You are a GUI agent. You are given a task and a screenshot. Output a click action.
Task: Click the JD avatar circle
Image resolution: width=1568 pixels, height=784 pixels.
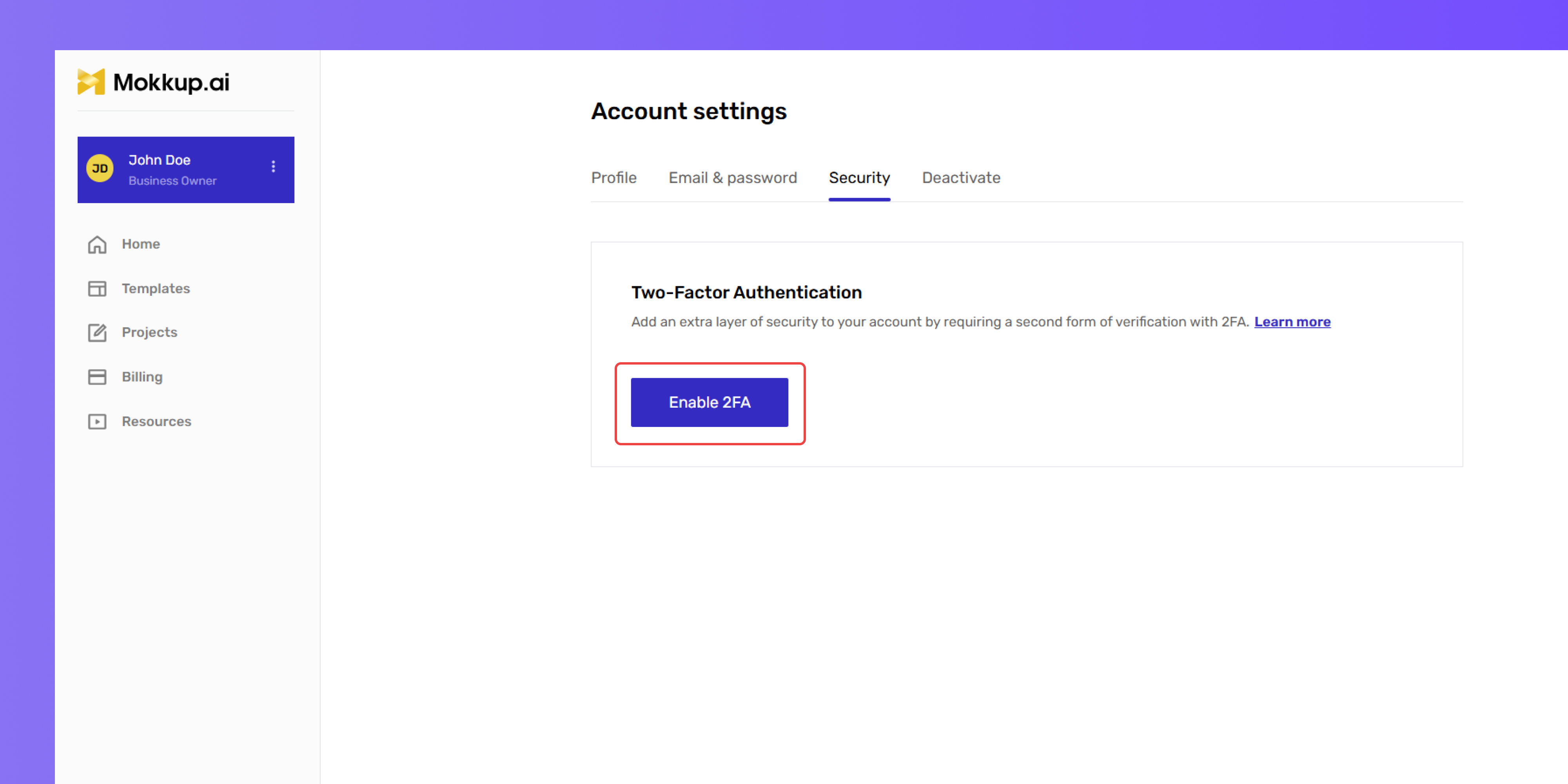pos(100,169)
